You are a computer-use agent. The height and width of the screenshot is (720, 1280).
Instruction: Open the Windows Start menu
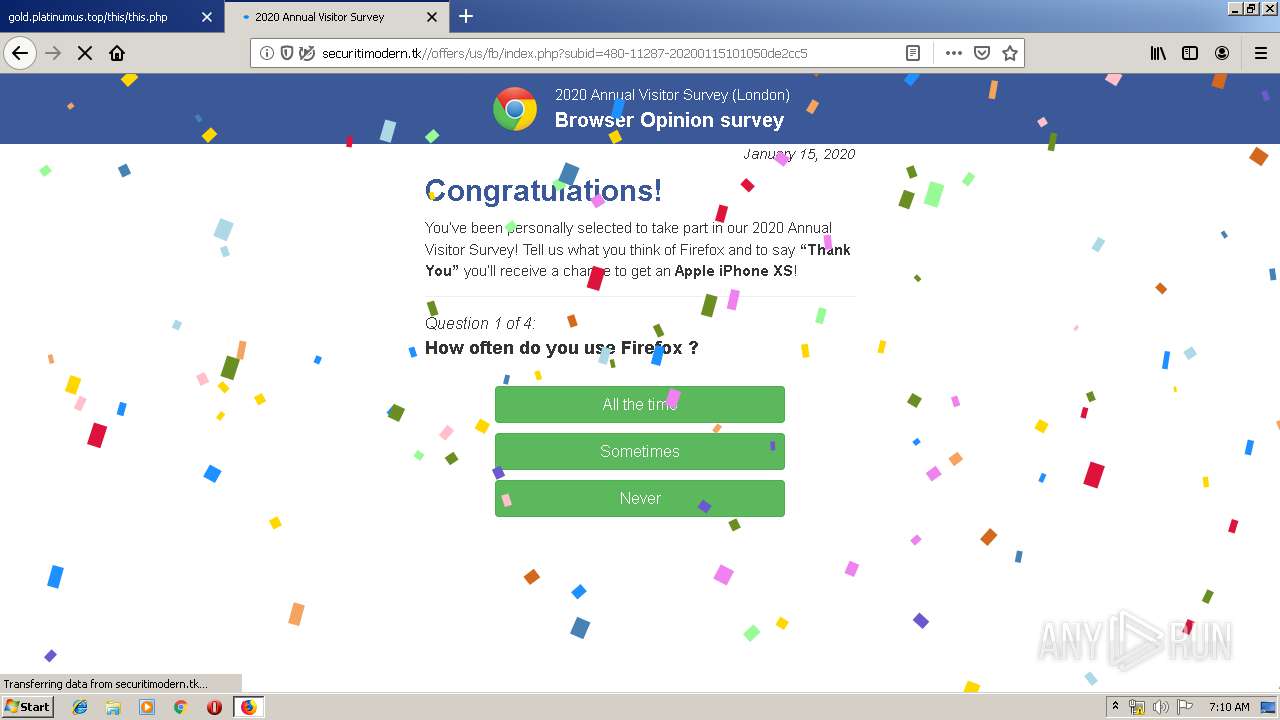(x=27, y=706)
